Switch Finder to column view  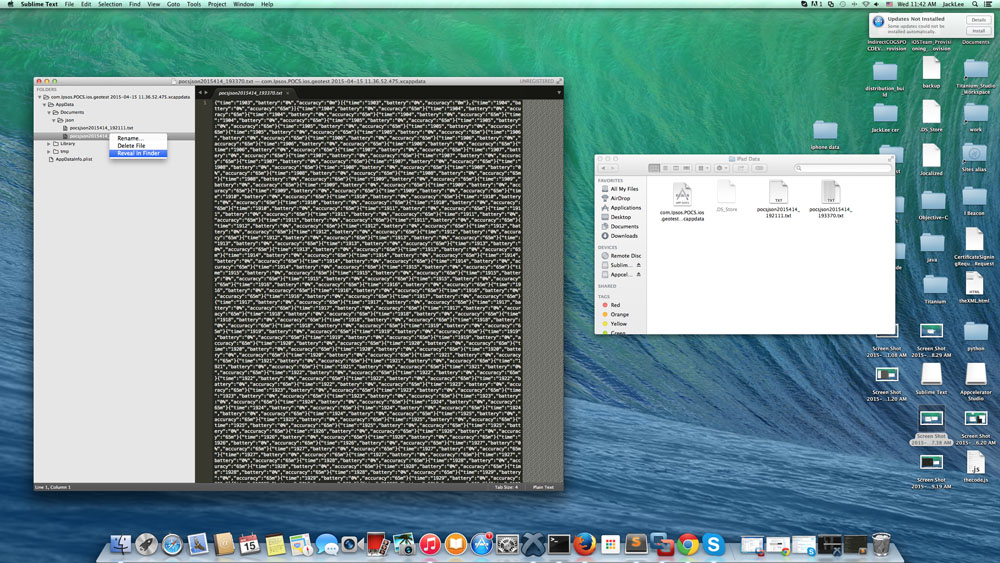click(x=676, y=168)
